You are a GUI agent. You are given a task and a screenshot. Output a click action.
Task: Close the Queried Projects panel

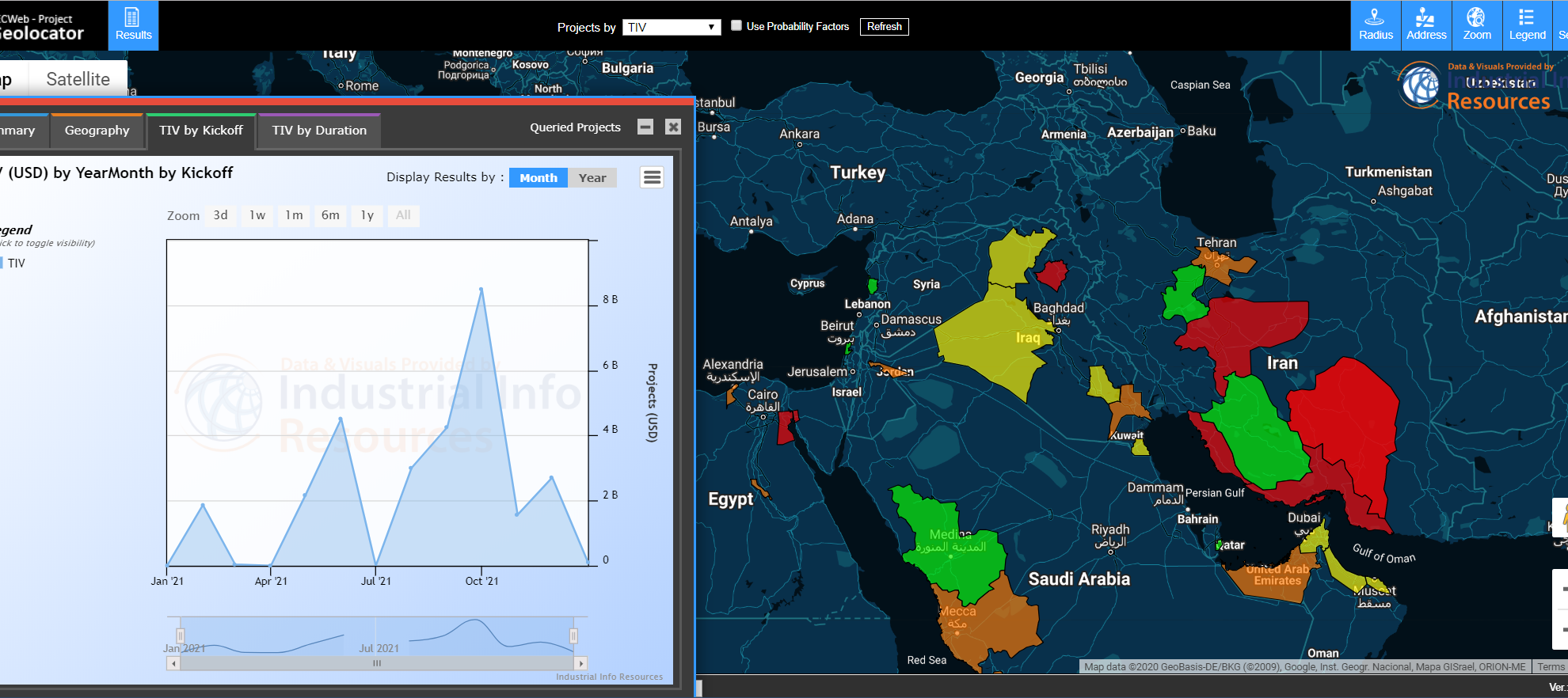(673, 127)
